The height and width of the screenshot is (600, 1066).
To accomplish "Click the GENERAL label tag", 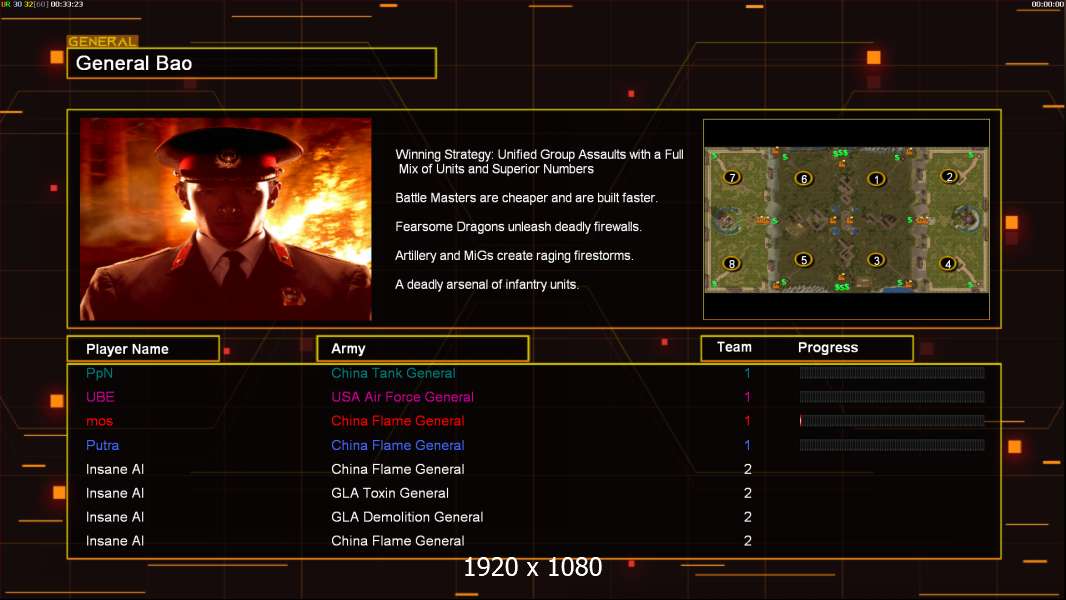I will point(103,41).
